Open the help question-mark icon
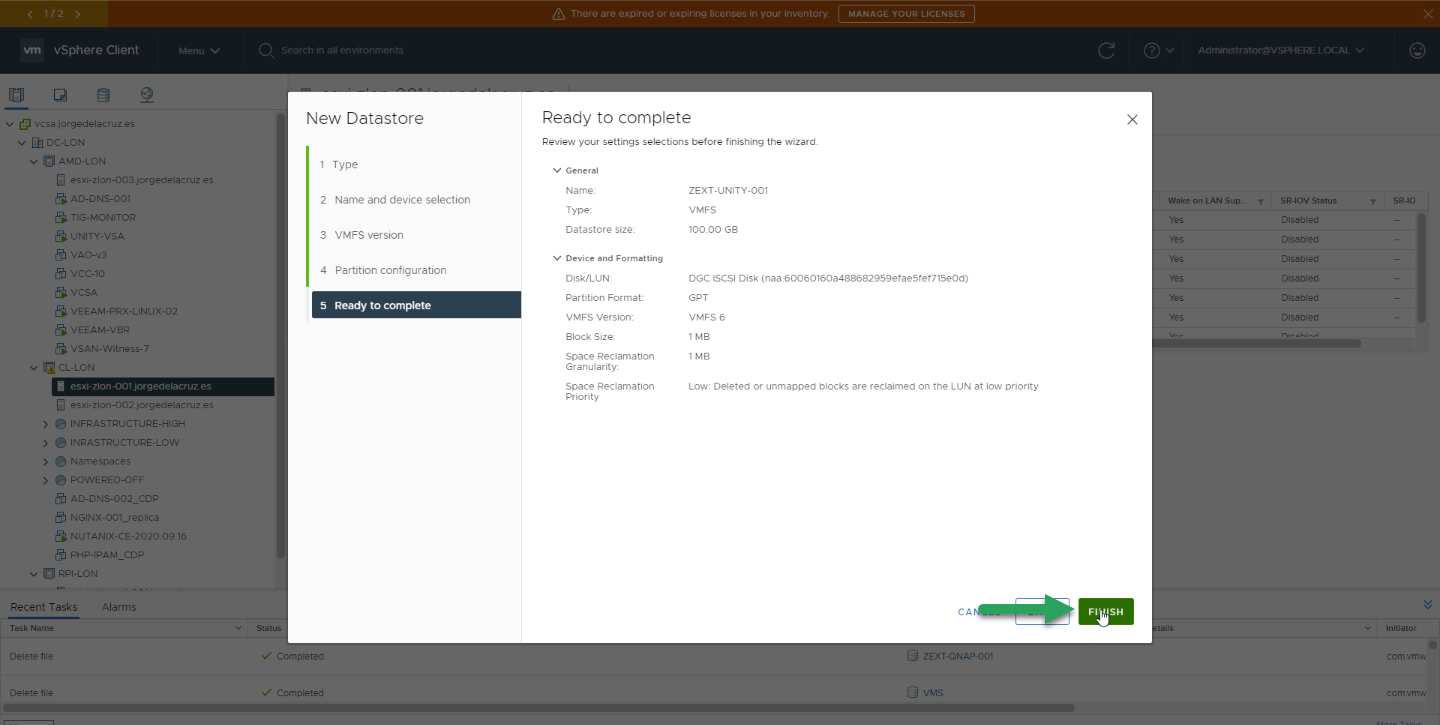 [x=1152, y=50]
